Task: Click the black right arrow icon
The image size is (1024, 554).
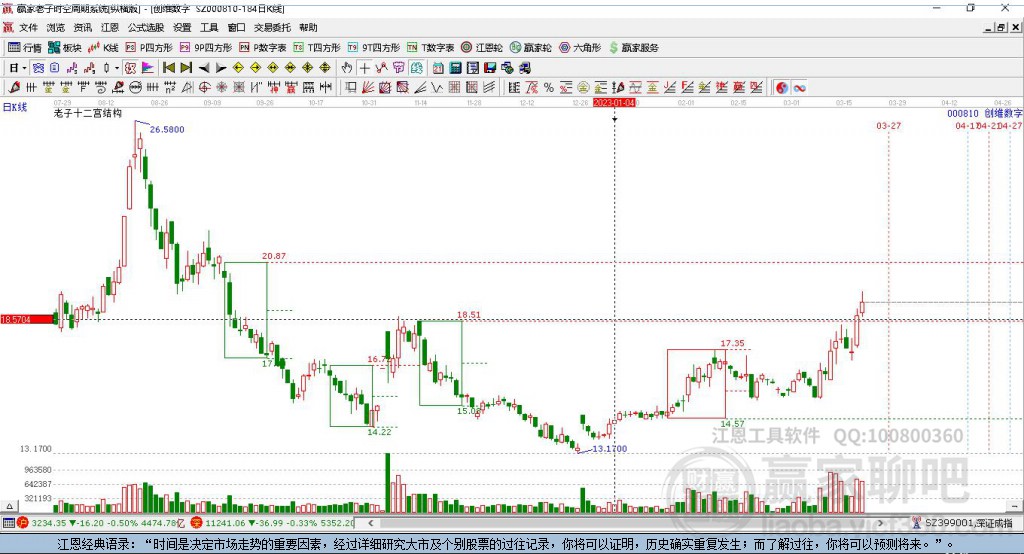Action: point(221,68)
